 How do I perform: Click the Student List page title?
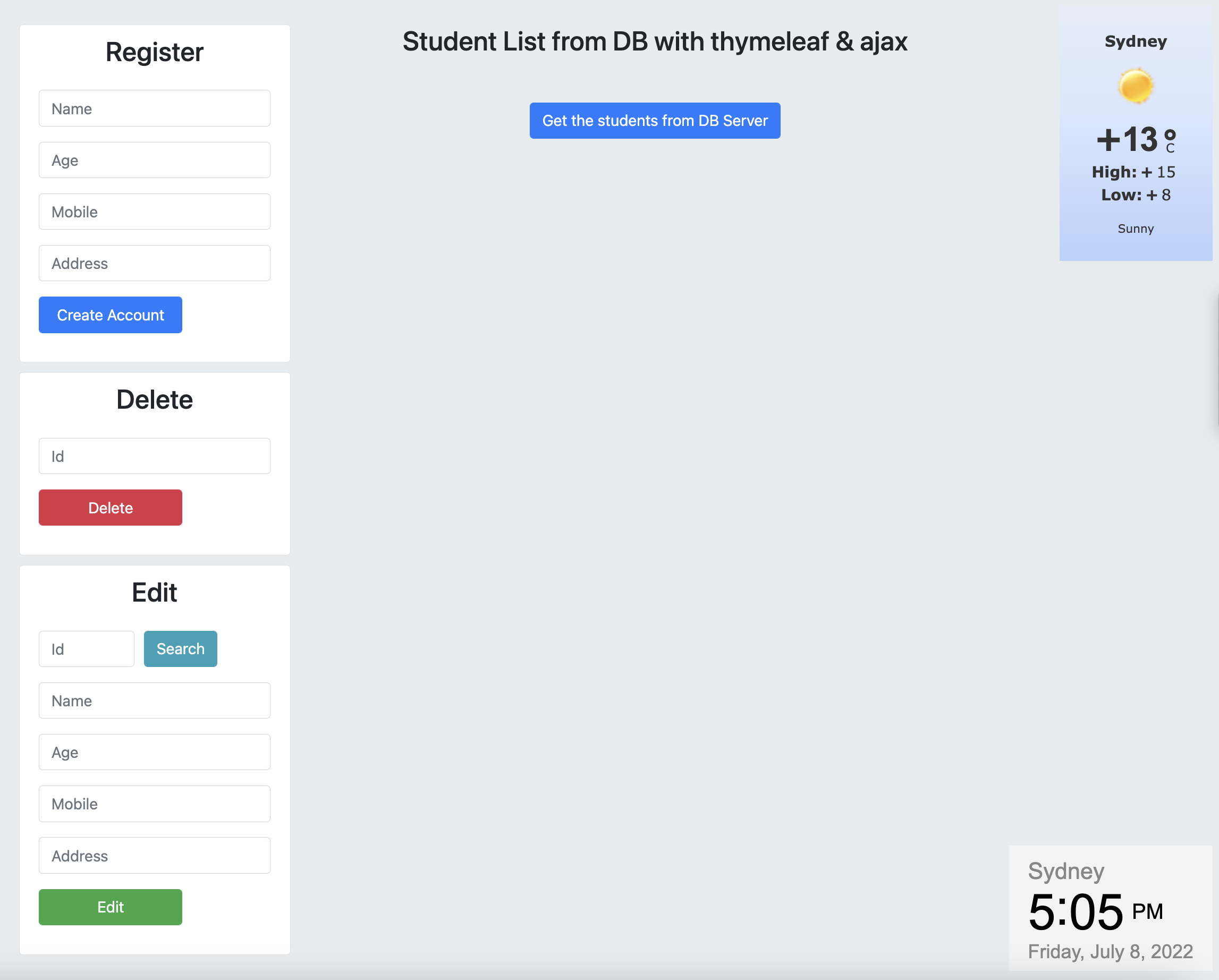654,41
